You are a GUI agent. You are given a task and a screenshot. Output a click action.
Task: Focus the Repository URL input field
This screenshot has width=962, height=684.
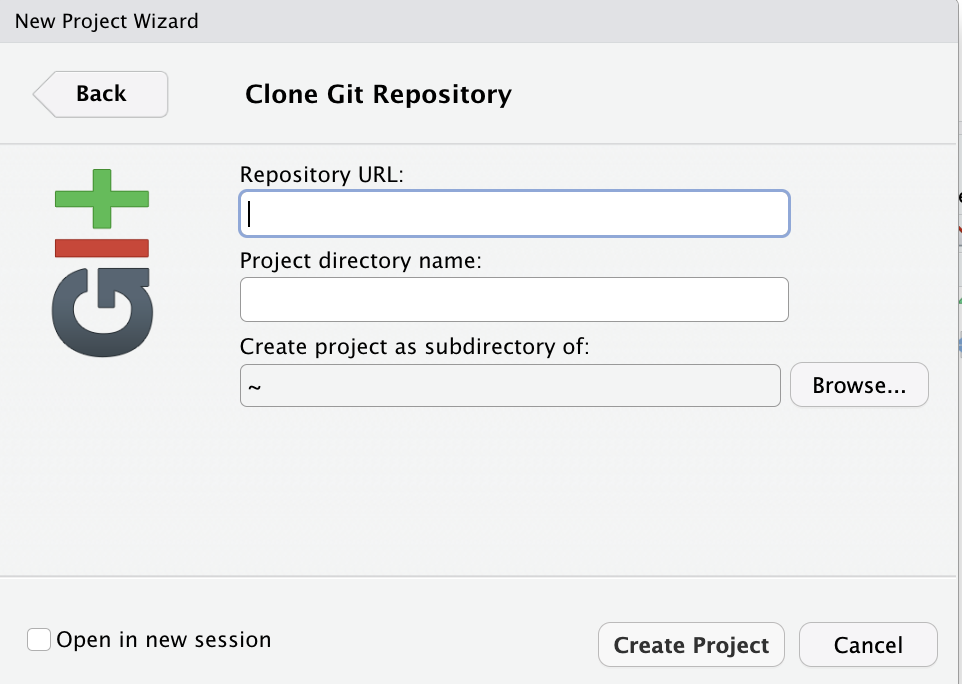[x=514, y=214]
